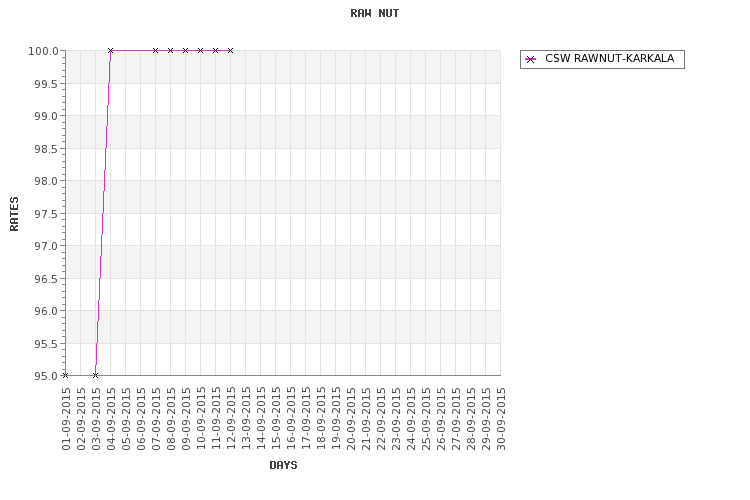The height and width of the screenshot is (500, 750).
Task: Click the data marker at 03-09-2015
Action: coord(96,376)
